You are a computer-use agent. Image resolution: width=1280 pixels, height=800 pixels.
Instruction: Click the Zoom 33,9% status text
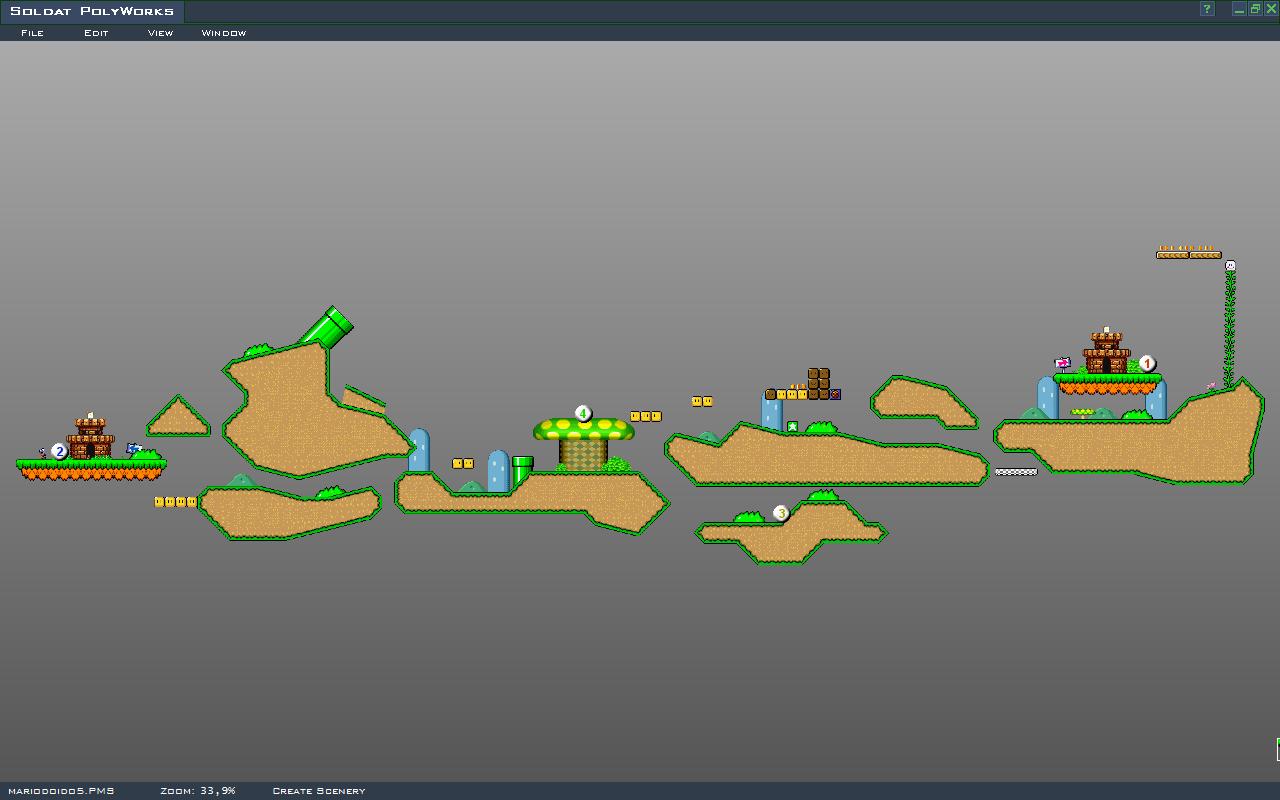tap(197, 791)
